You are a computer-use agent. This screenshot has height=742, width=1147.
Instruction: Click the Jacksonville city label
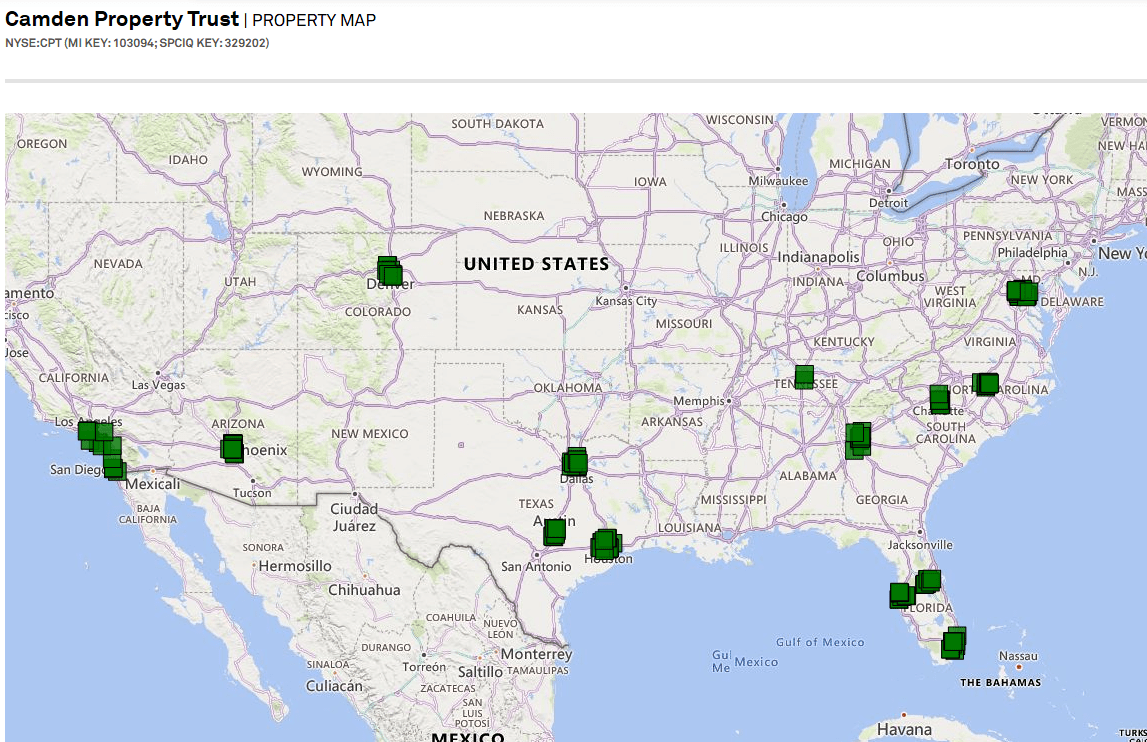point(920,544)
